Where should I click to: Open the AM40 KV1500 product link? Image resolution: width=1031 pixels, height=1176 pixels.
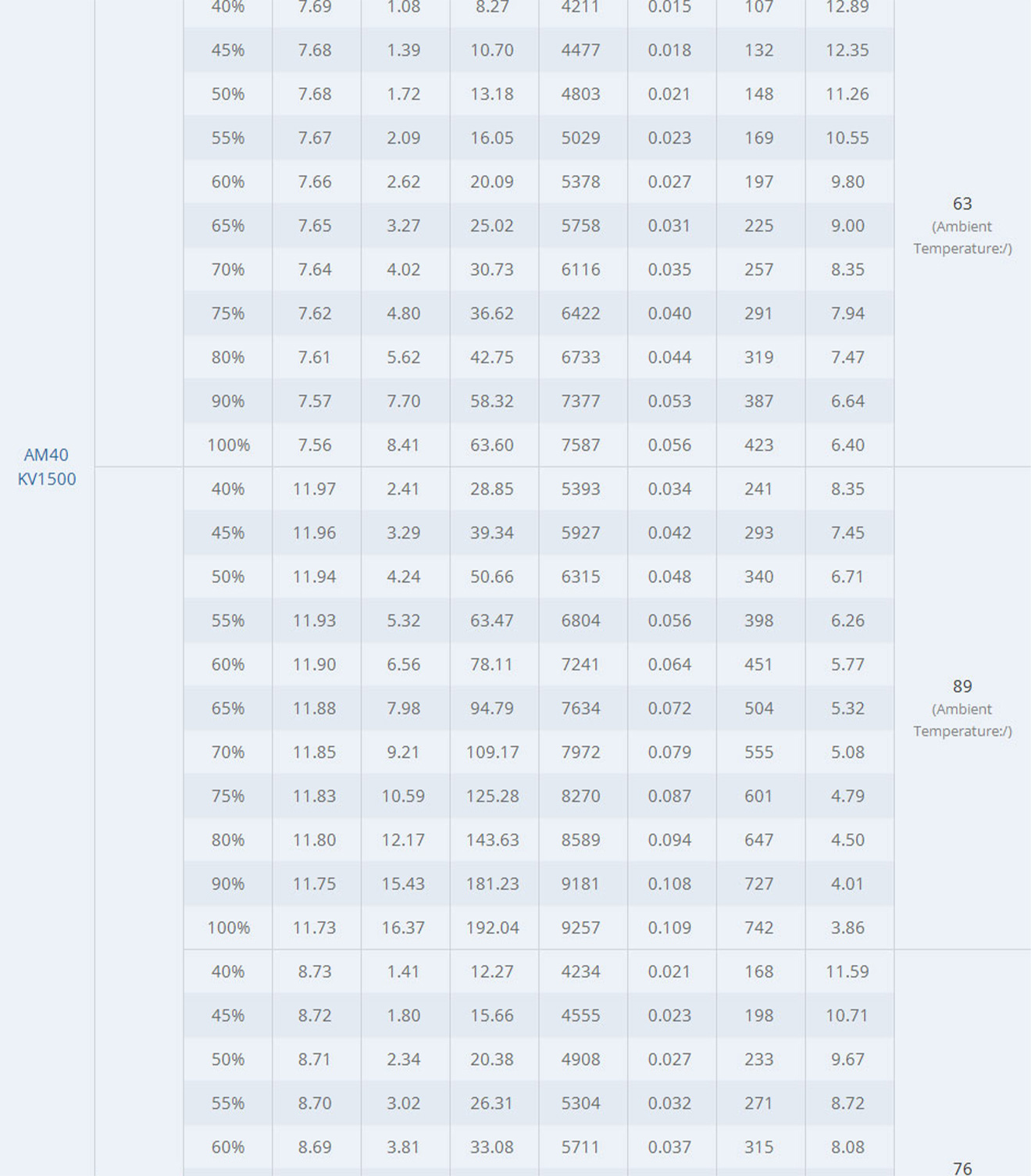tap(47, 466)
